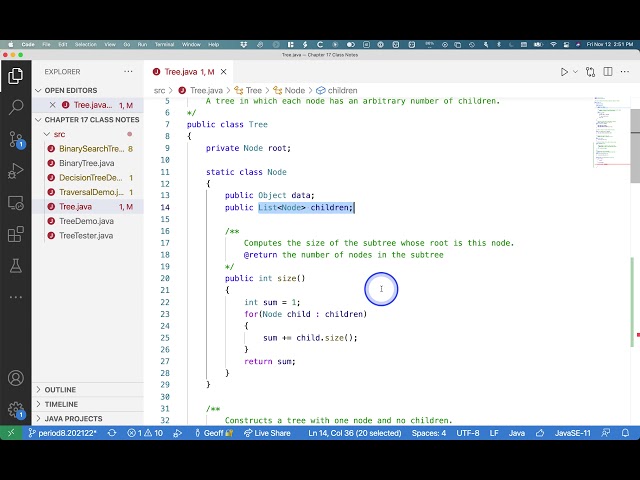The height and width of the screenshot is (480, 640).
Task: Select Tree.java in explorer file list
Action: [x=88, y=207]
